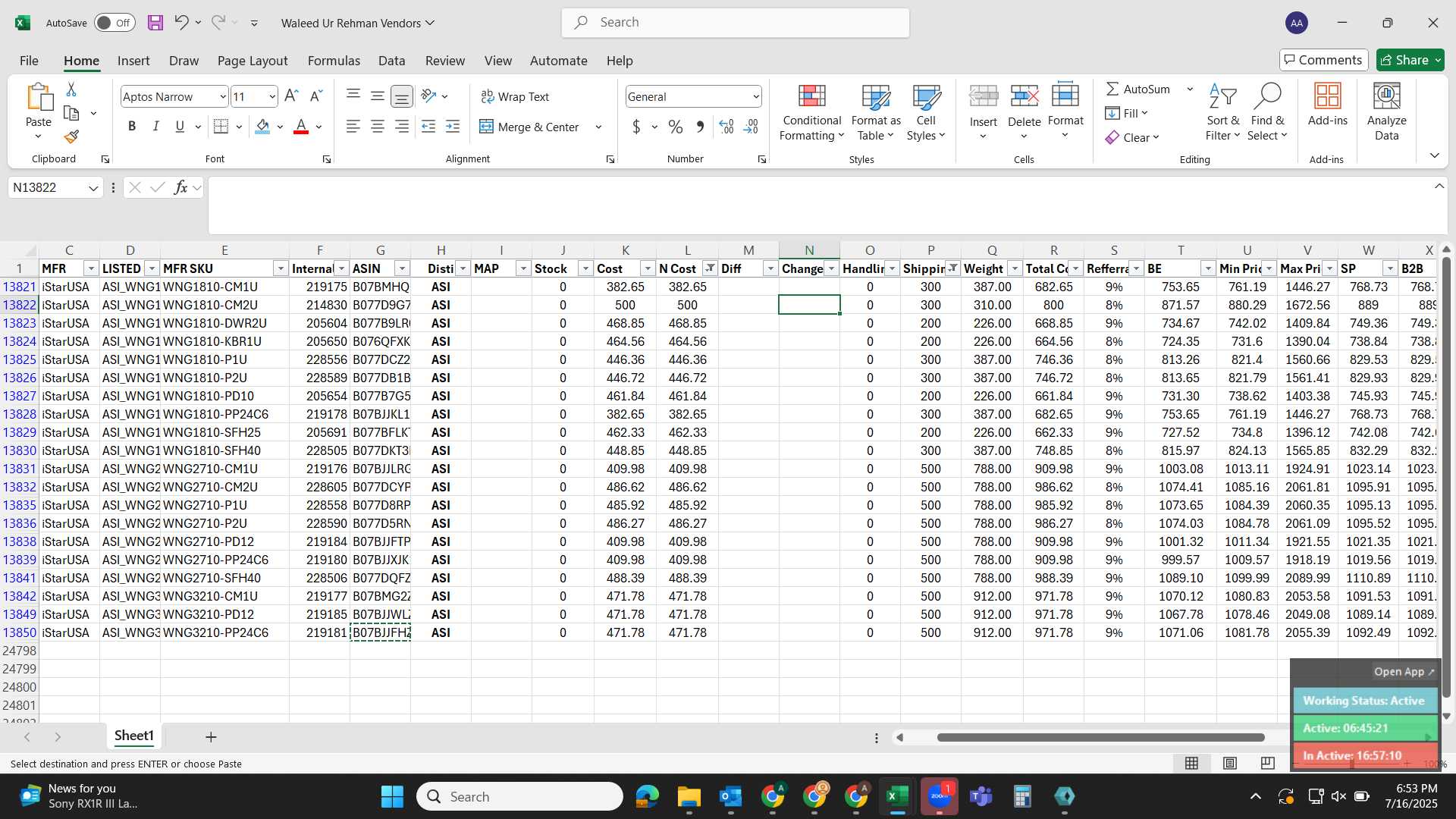Click the Save icon in title bar
The height and width of the screenshot is (819, 1456).
(155, 23)
